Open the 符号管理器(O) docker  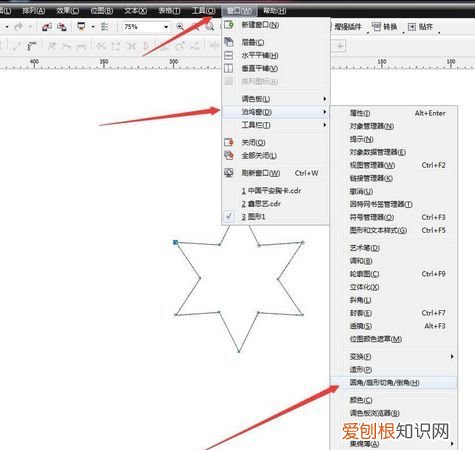coord(394,217)
